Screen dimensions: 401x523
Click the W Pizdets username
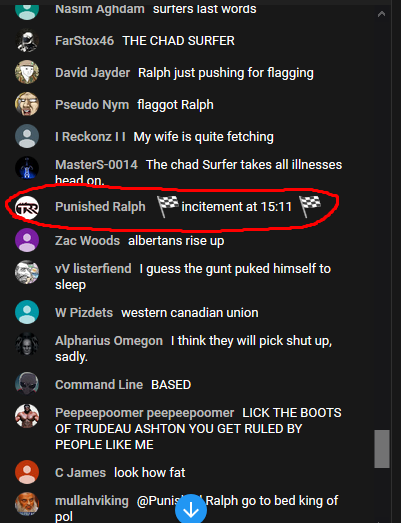(84, 313)
